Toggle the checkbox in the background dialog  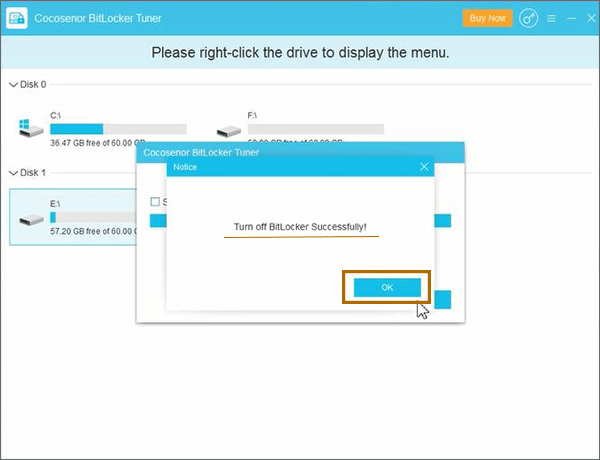coord(155,202)
